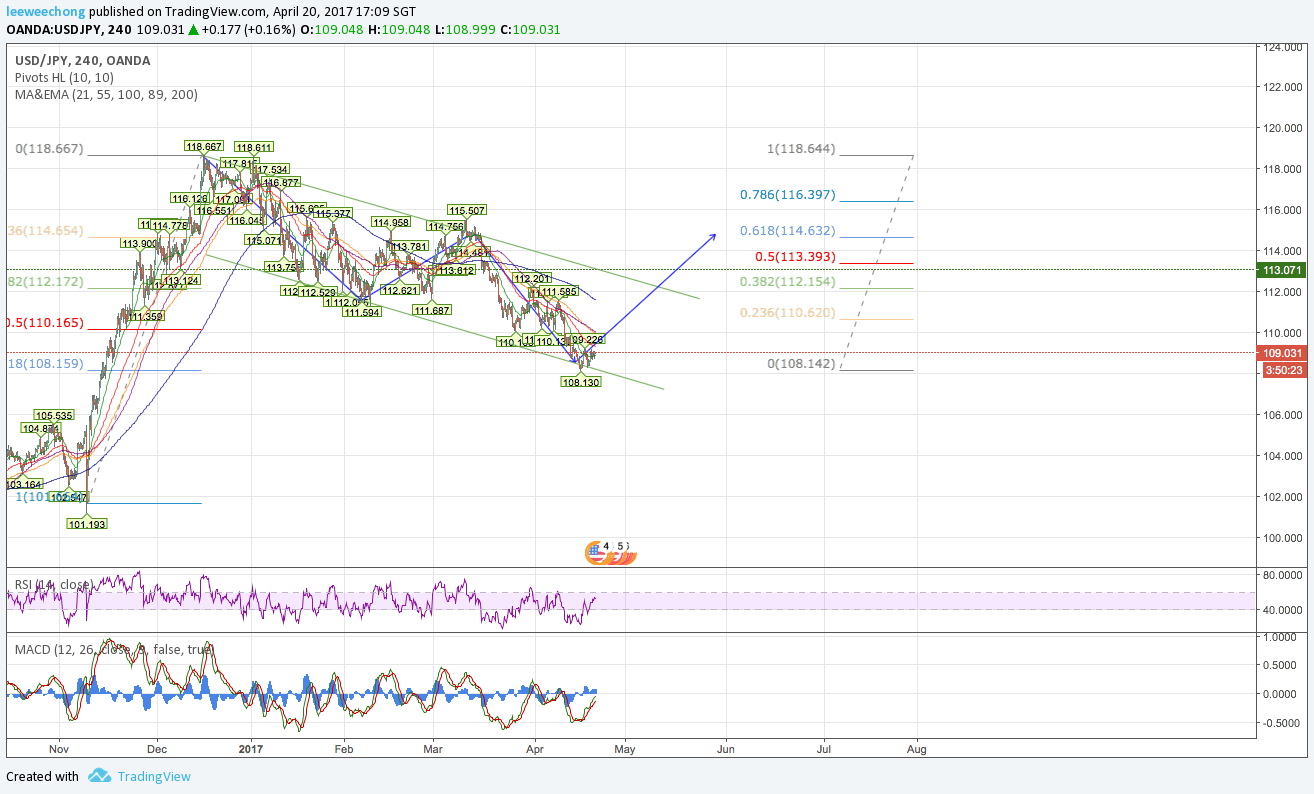
Task: Click the 118.611 pivot high label
Action: pos(254,146)
